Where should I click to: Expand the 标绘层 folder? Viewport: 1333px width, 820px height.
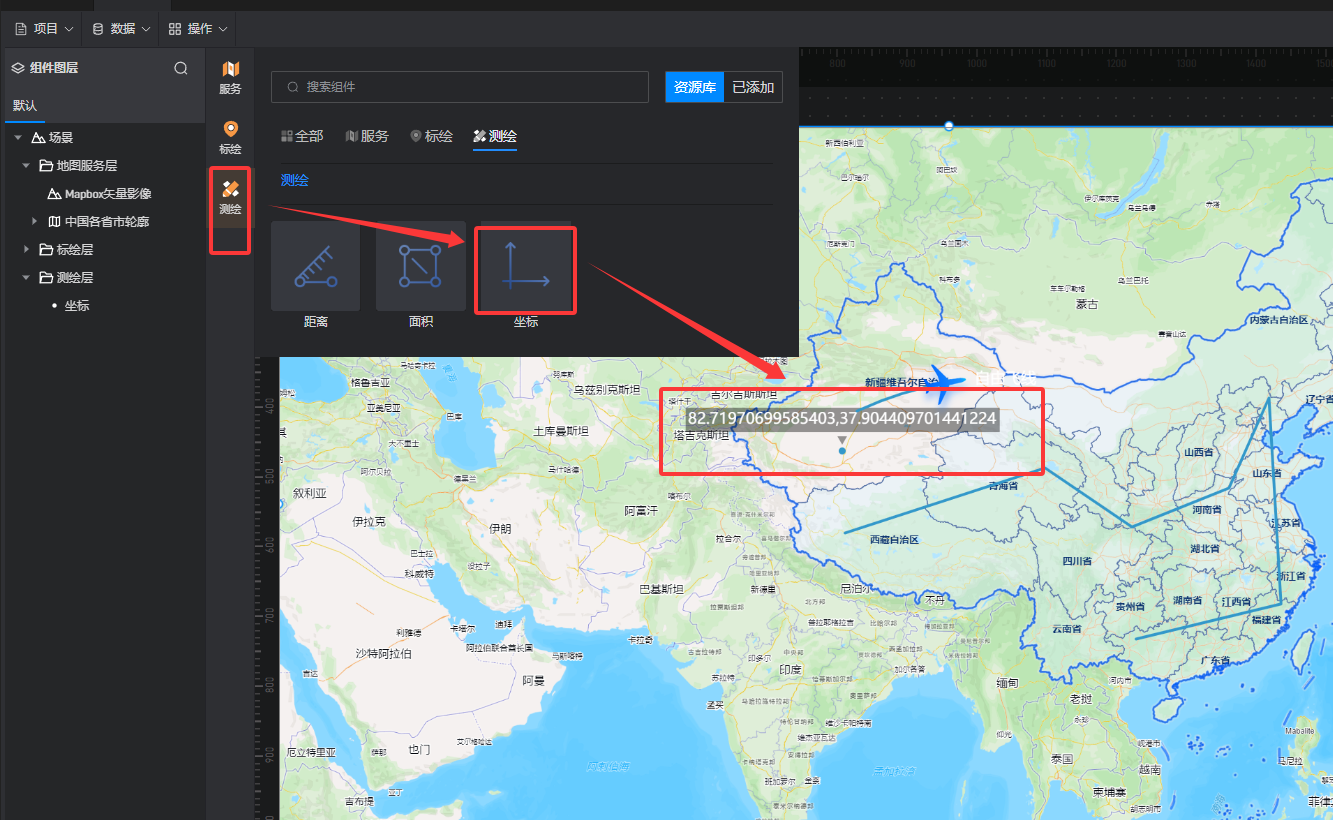click(x=26, y=249)
